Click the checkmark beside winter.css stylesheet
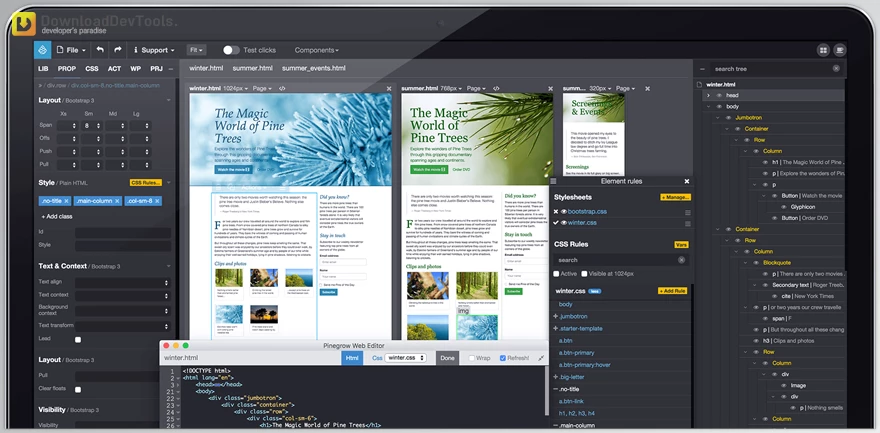Image resolution: width=880 pixels, height=433 pixels. tap(556, 223)
